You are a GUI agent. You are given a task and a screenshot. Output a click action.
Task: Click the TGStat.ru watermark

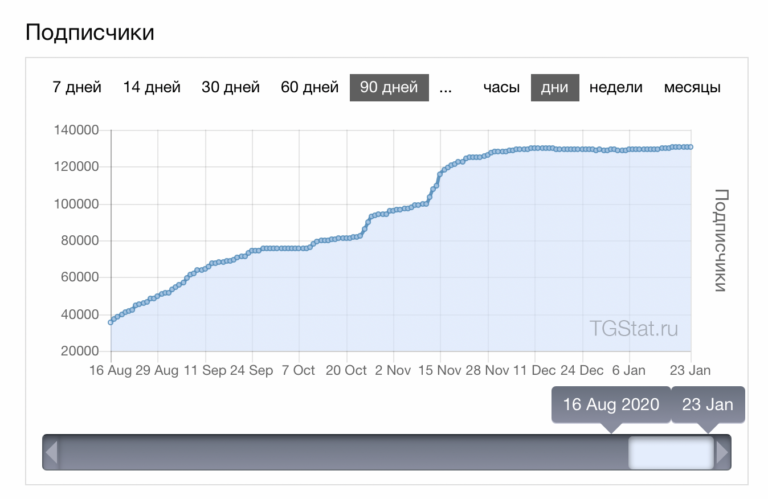pyautogui.click(x=640, y=326)
